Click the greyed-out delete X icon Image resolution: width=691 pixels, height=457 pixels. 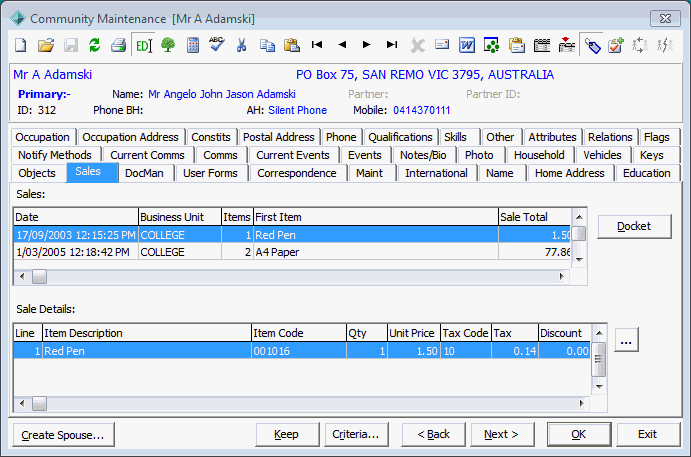coord(417,45)
